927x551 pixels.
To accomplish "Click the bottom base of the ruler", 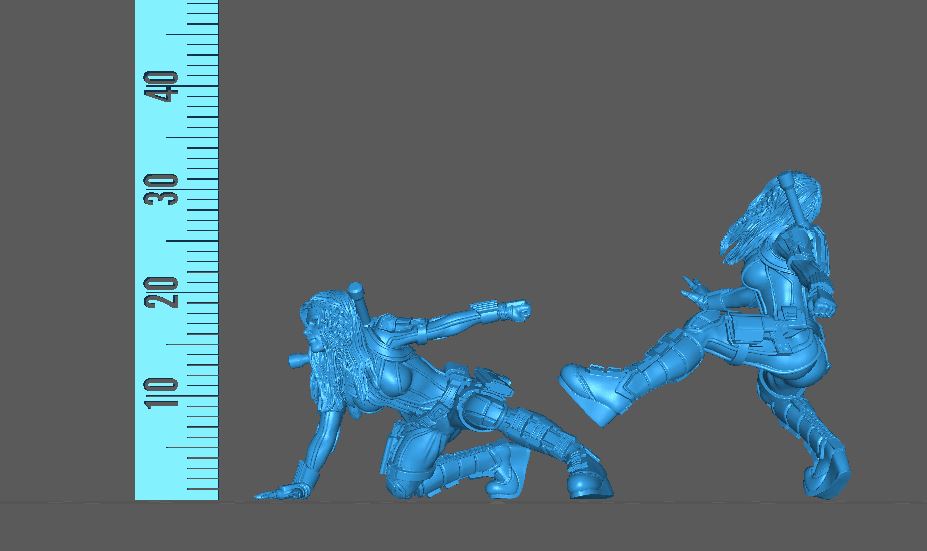I will click(176, 494).
